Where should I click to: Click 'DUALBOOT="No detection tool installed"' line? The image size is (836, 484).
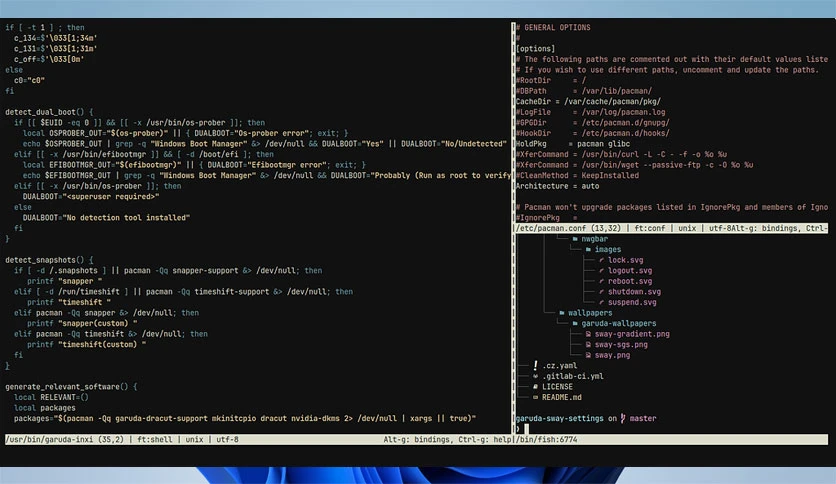pyautogui.click(x=106, y=217)
